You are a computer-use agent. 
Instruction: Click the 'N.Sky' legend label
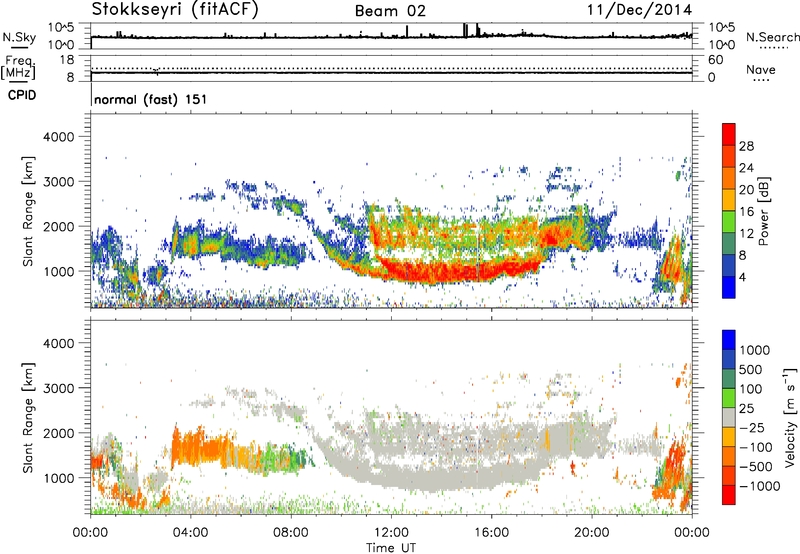point(19,37)
